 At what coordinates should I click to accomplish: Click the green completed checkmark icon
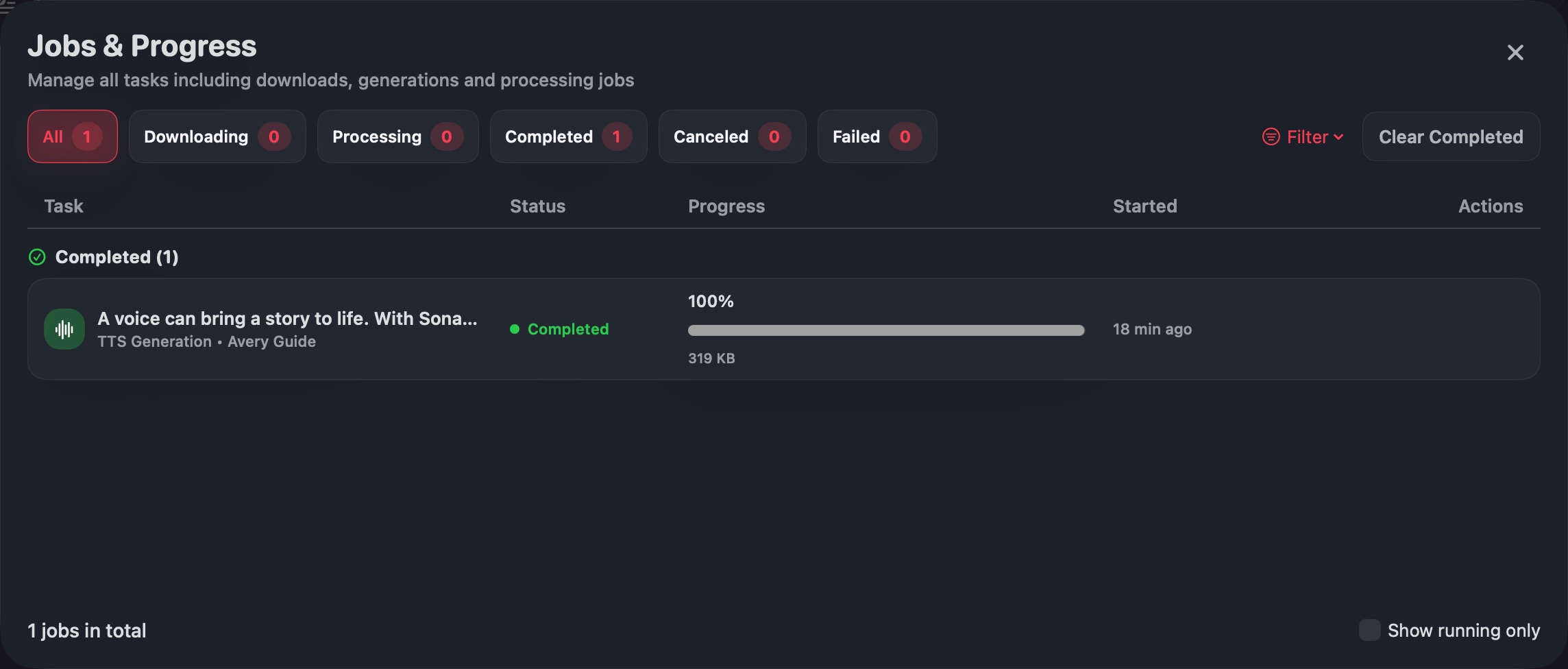37,257
